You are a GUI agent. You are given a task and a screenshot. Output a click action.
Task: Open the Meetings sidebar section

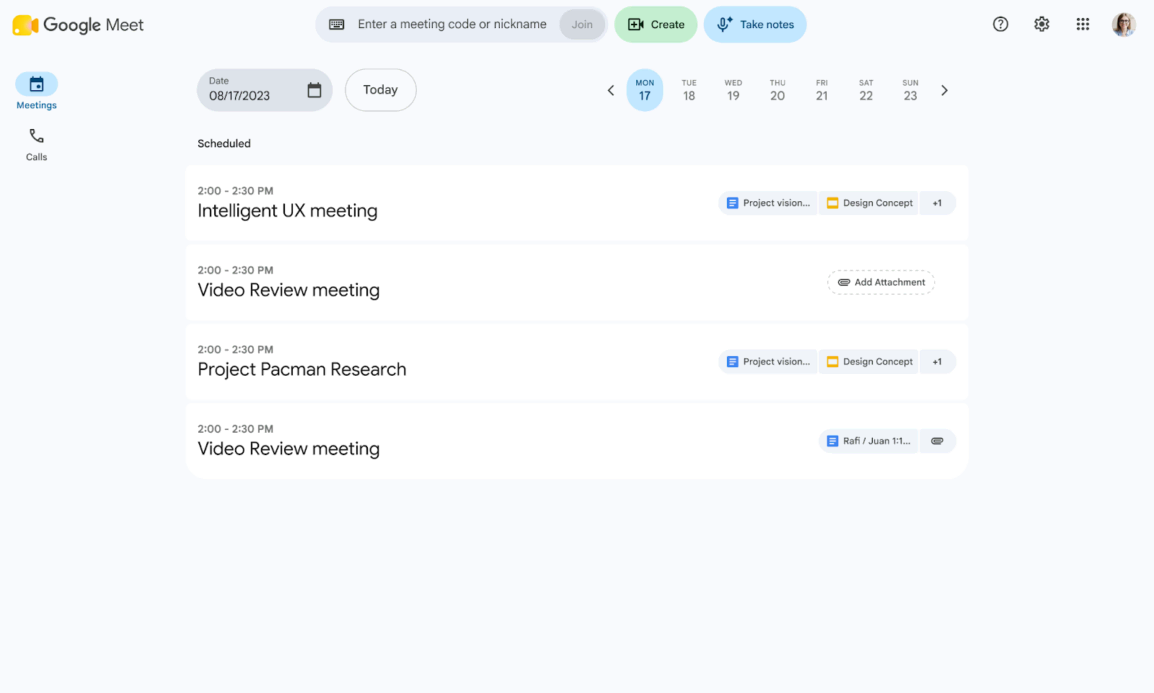36,91
